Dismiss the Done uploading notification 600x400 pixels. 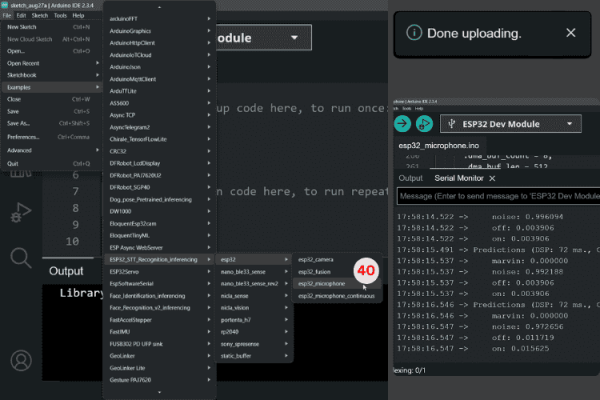[570, 33]
